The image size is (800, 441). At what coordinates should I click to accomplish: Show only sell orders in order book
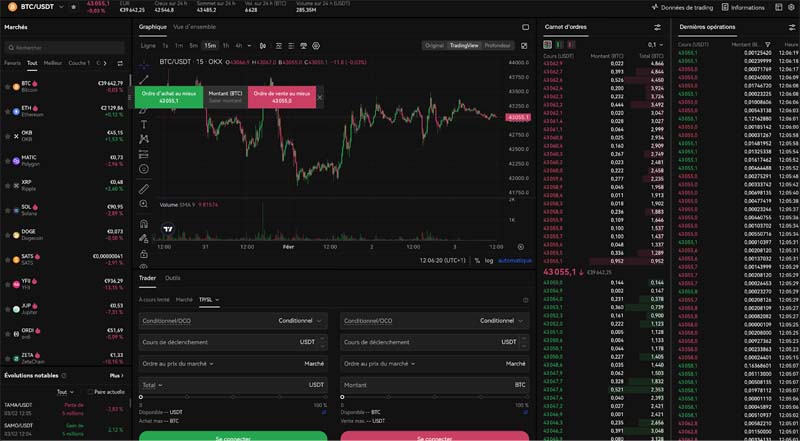point(571,45)
